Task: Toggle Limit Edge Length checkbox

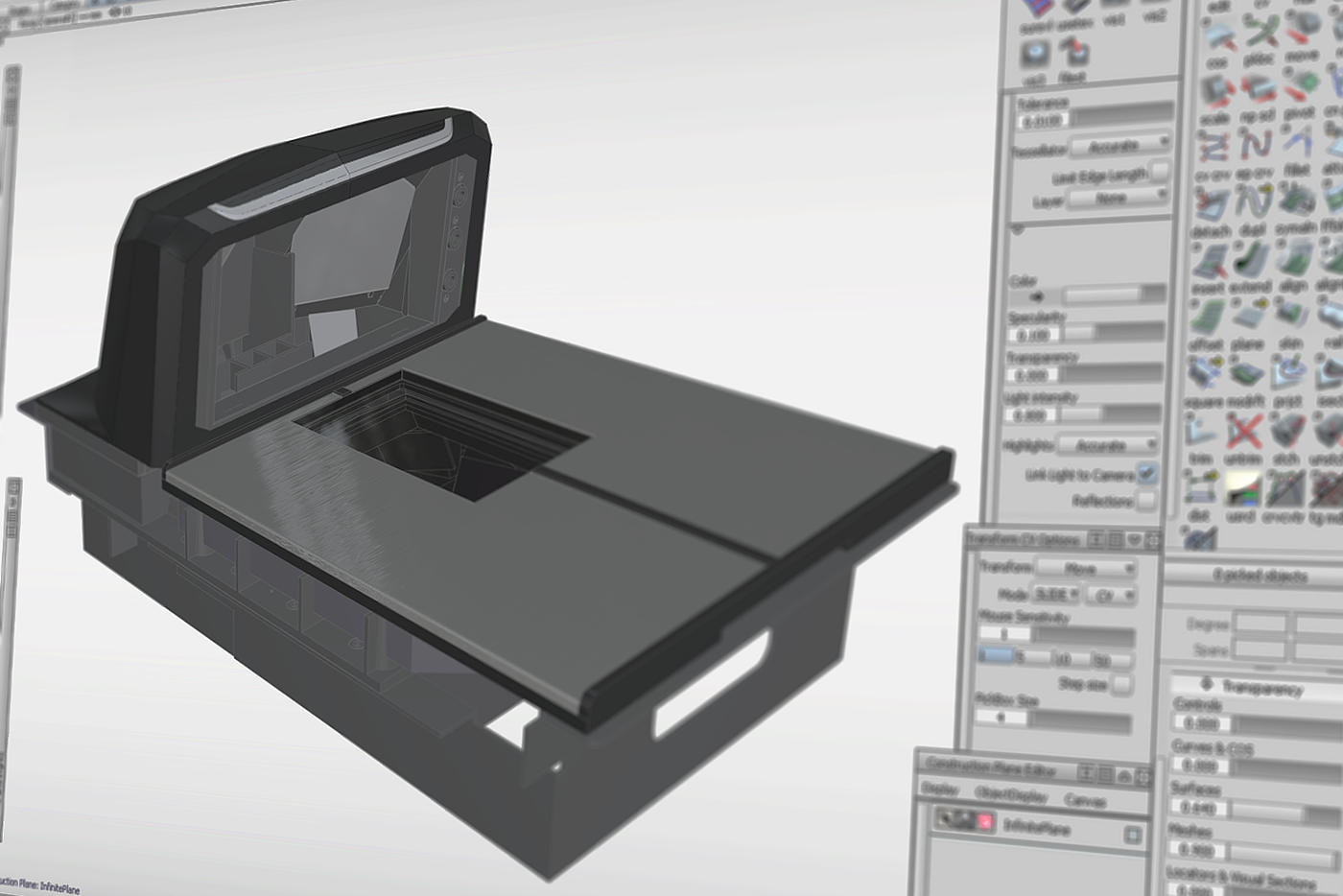Action: [x=1159, y=171]
